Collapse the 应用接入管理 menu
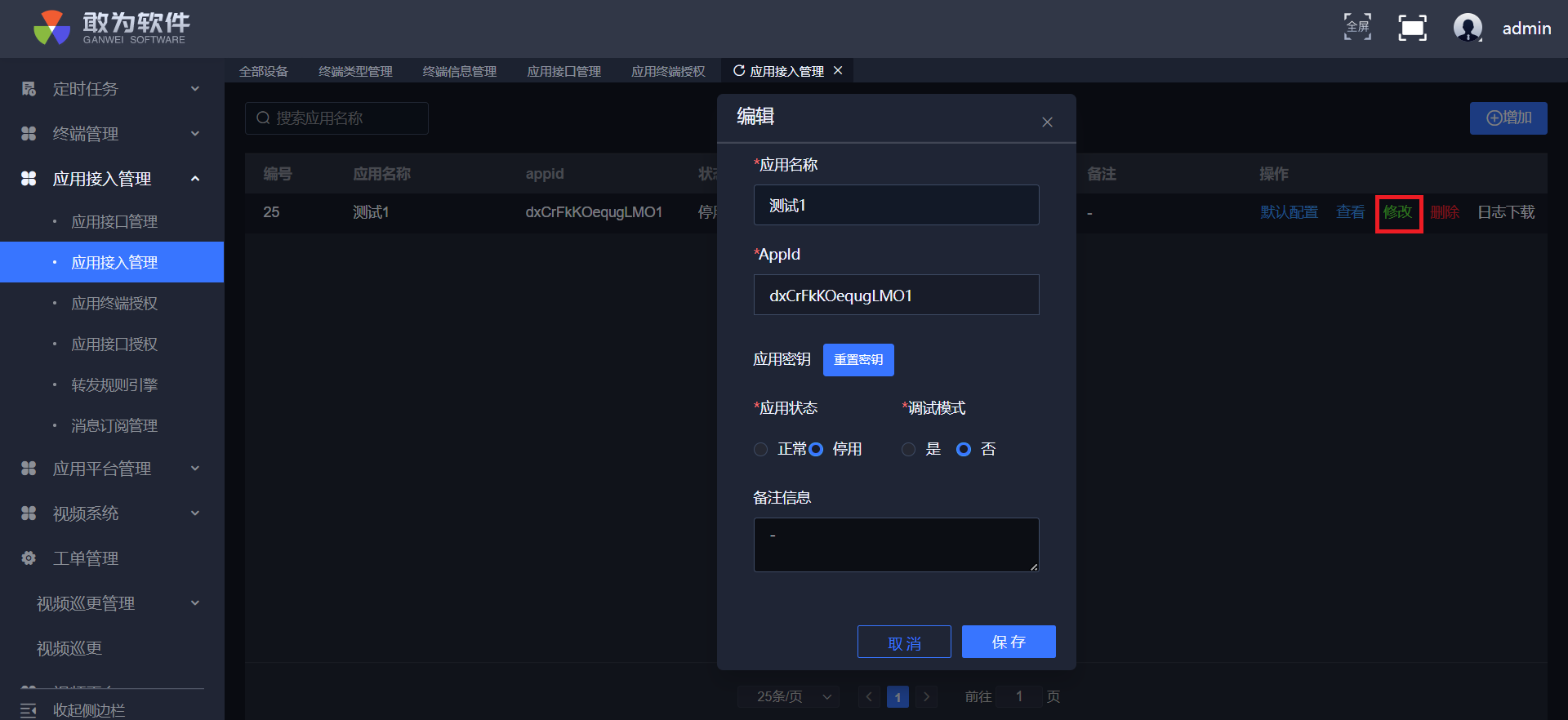1568x720 pixels. click(x=195, y=179)
